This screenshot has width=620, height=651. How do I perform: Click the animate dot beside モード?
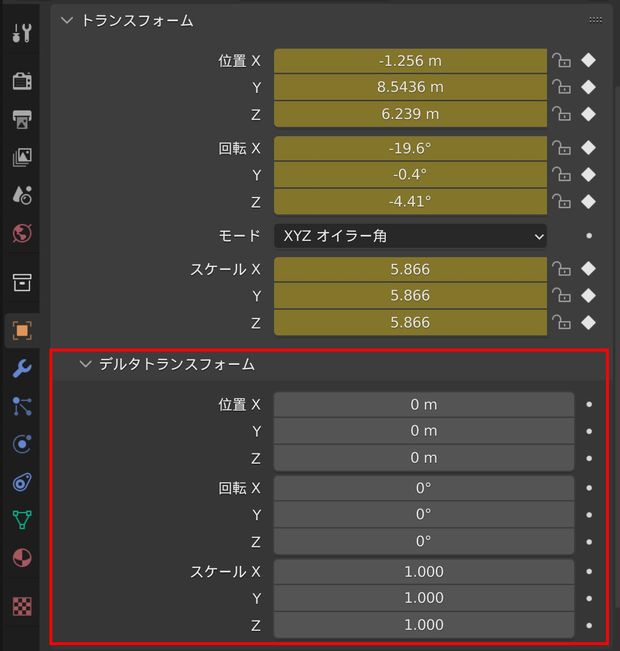[x=589, y=236]
